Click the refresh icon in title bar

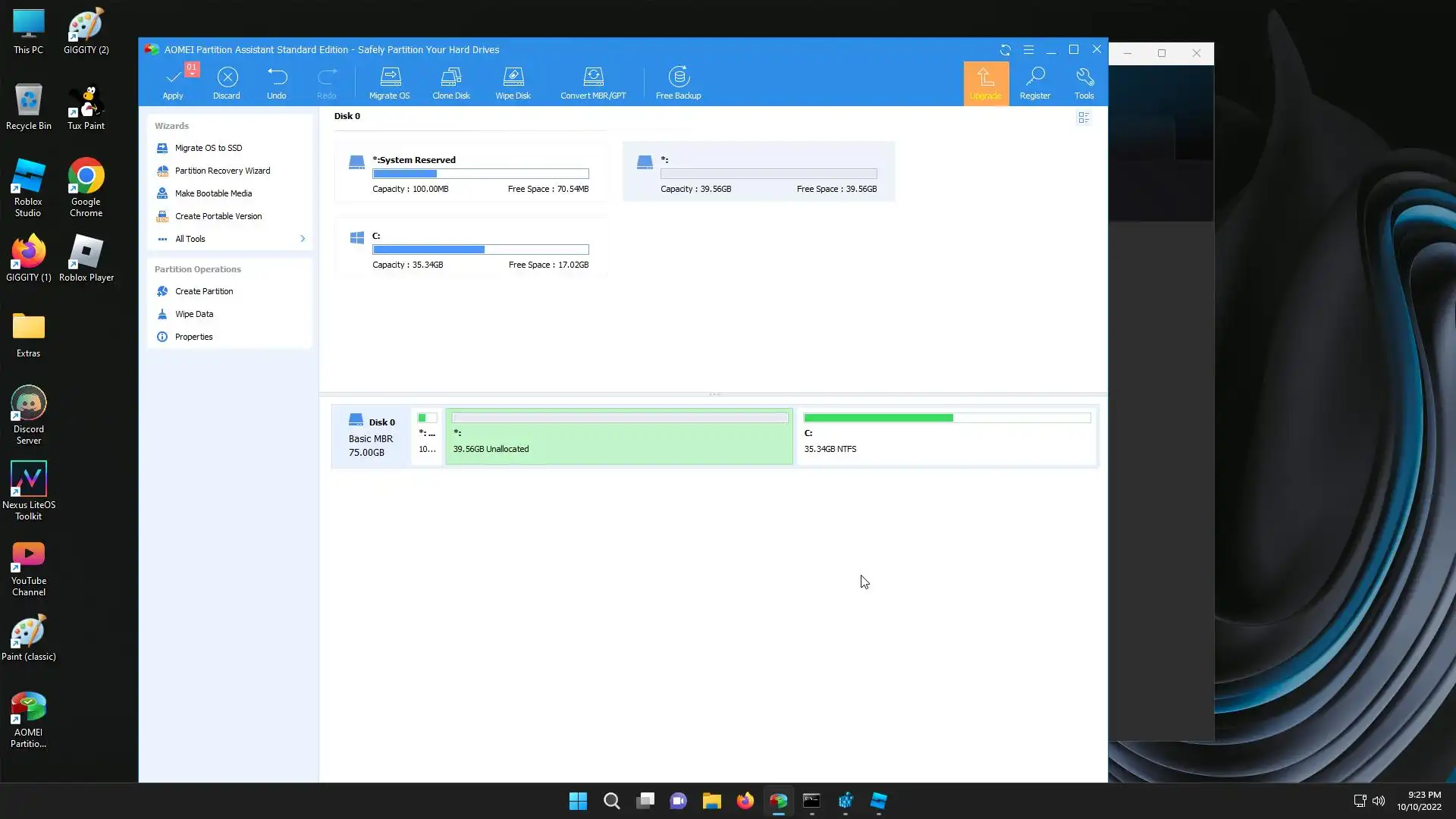click(x=1006, y=50)
